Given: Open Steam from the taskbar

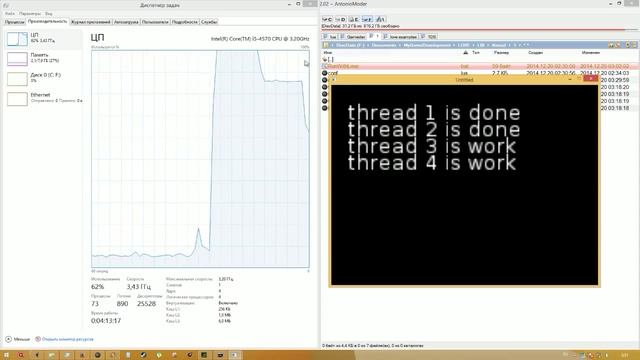Looking at the screenshot, I should coord(143,355).
